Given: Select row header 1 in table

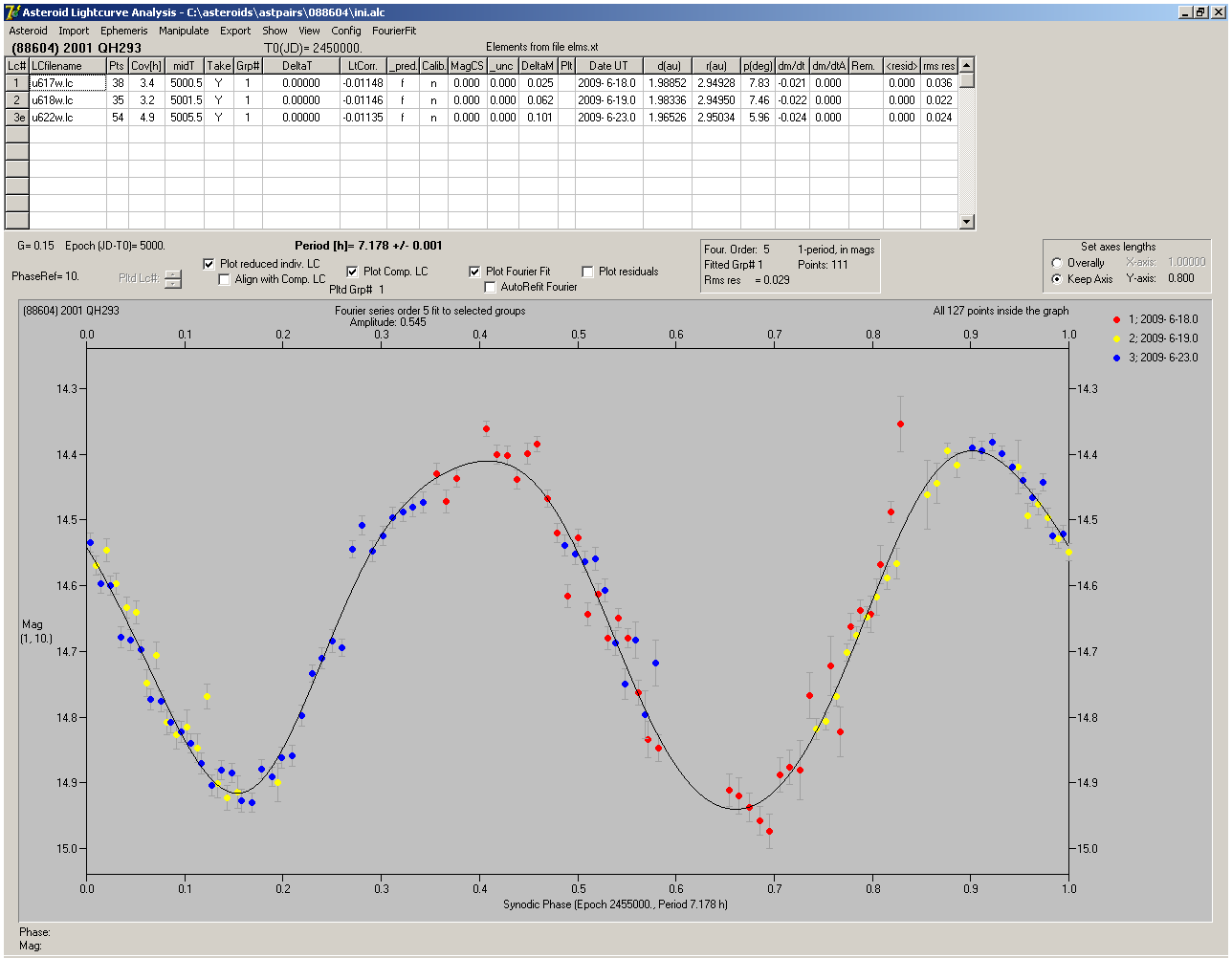Looking at the screenshot, I should click(x=17, y=83).
